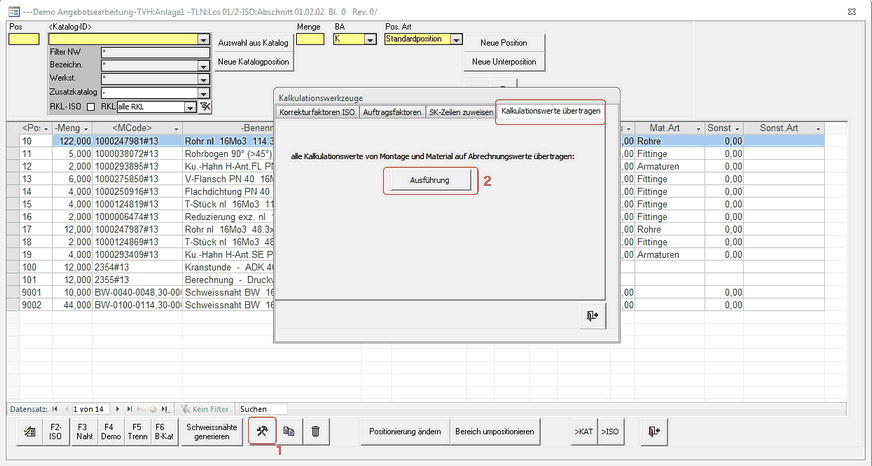Click the copy position icon
This screenshot has width=872, height=466.
(289, 430)
